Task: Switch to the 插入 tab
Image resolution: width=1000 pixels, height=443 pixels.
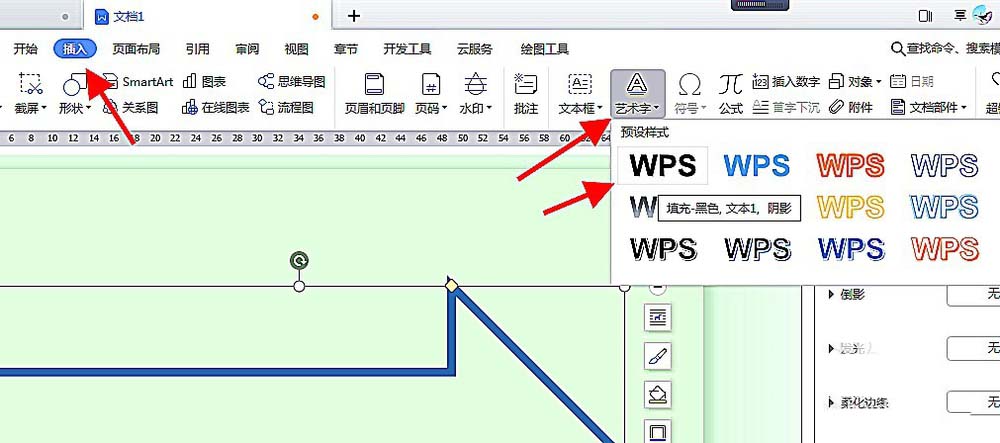Action: click(75, 49)
